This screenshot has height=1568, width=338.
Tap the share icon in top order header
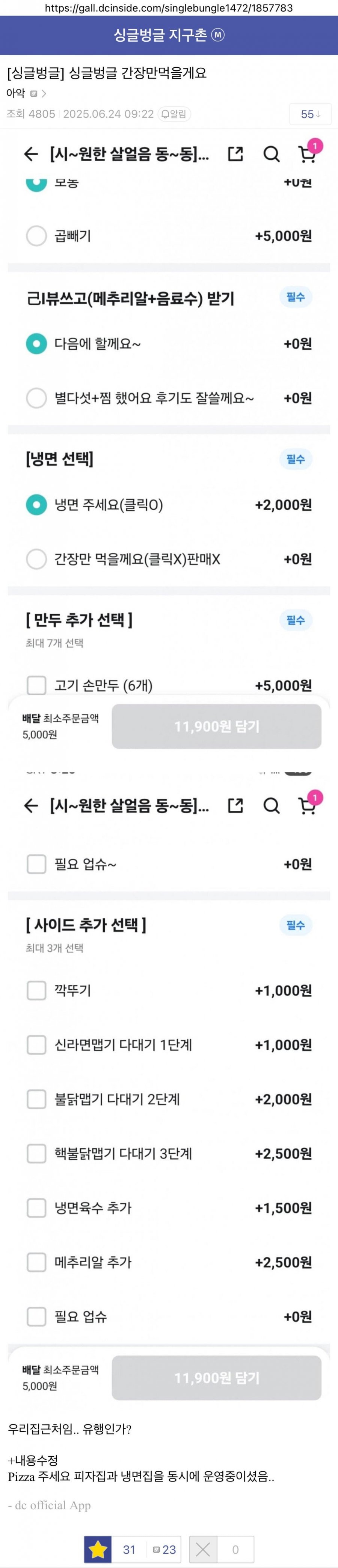point(235,155)
